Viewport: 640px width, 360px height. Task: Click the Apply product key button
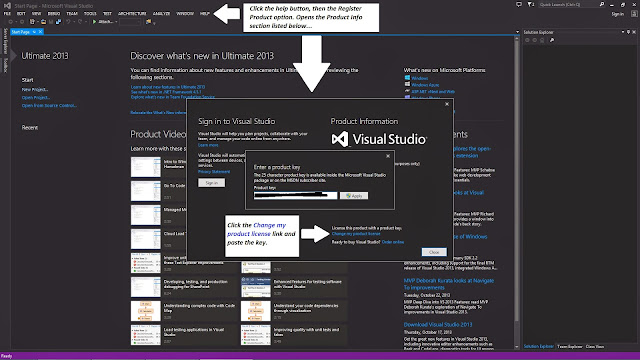click(354, 196)
